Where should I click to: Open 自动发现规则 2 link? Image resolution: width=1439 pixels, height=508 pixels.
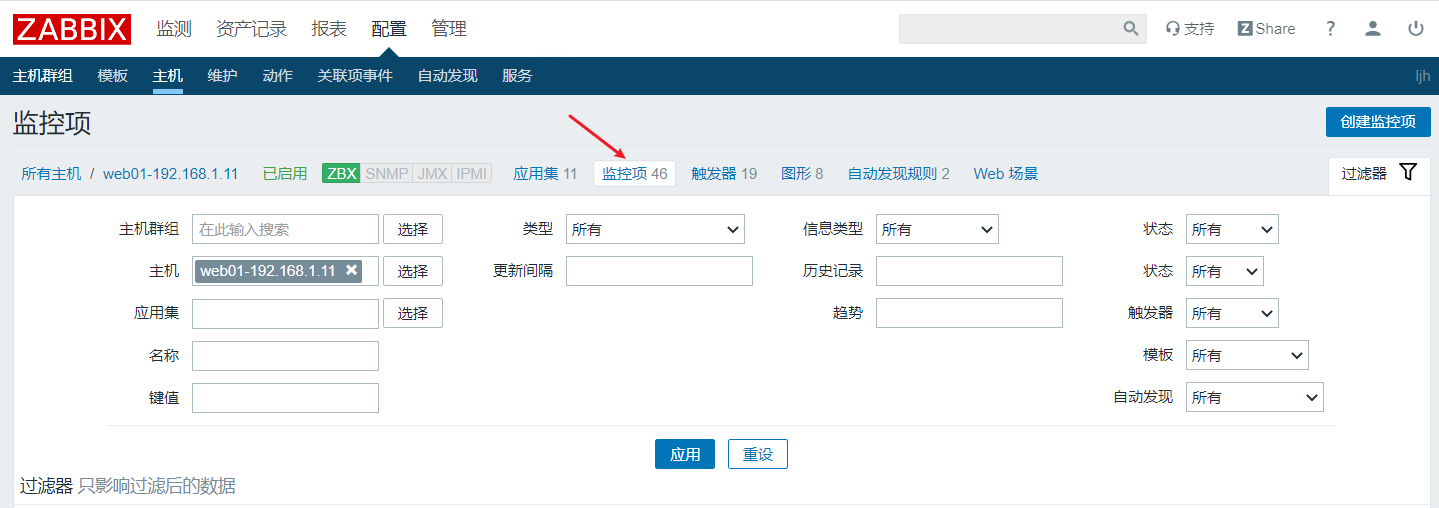point(899,174)
